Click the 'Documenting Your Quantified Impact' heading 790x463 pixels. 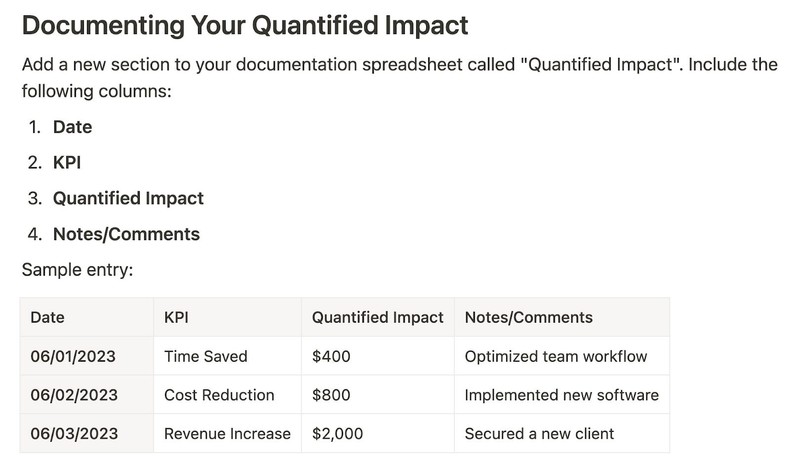click(x=244, y=23)
